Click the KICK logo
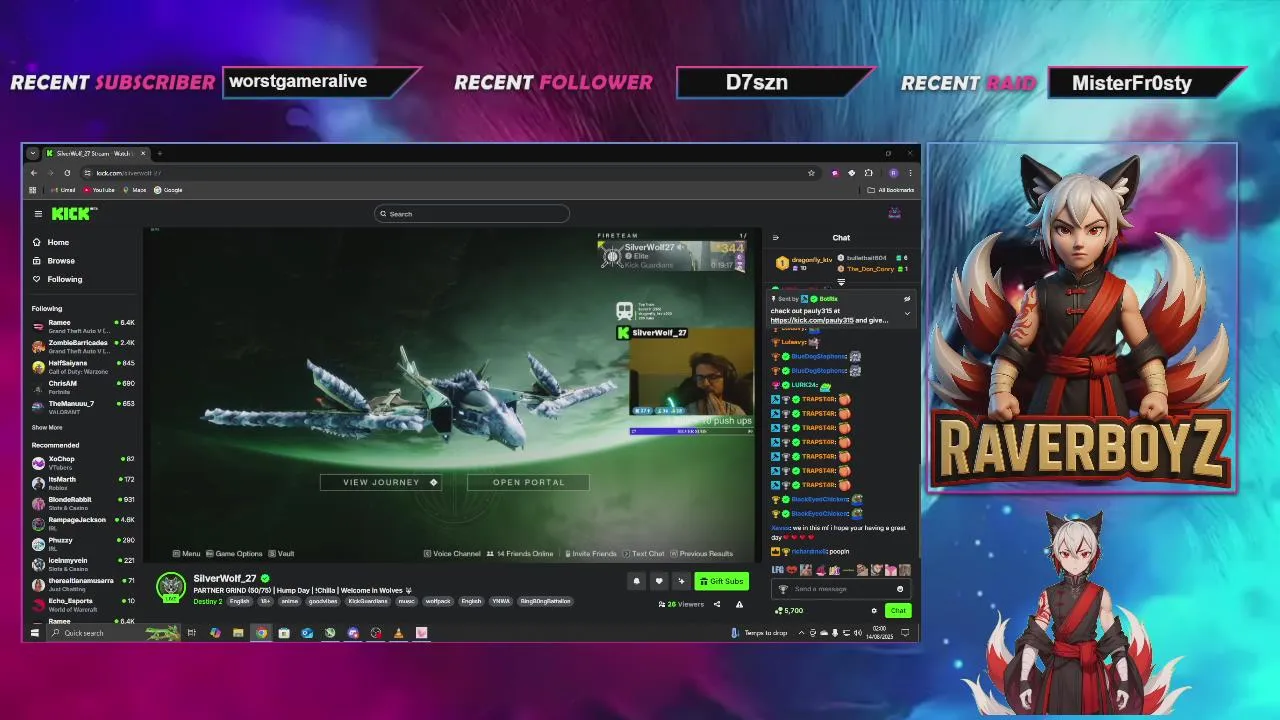 (73, 213)
